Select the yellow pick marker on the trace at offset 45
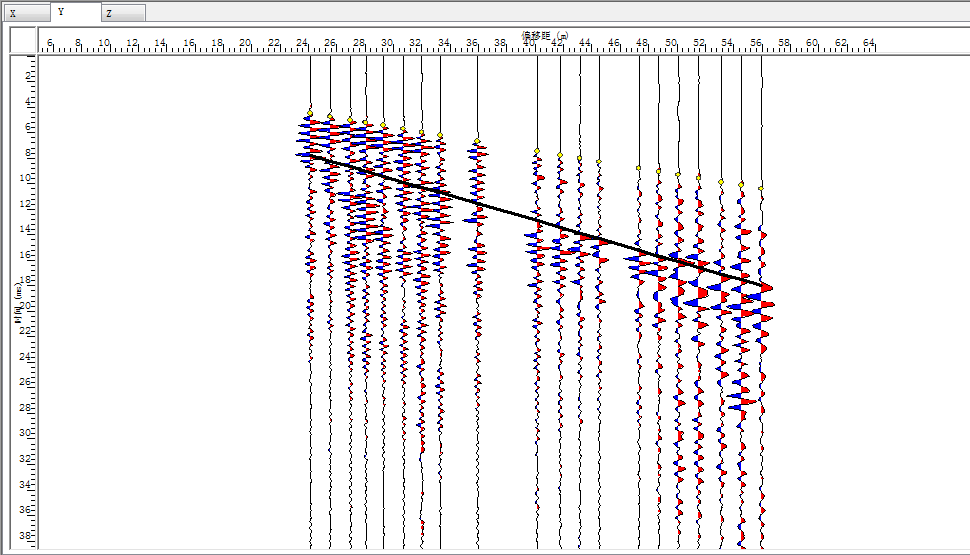Viewport: 970px width, 555px height. tap(599, 161)
